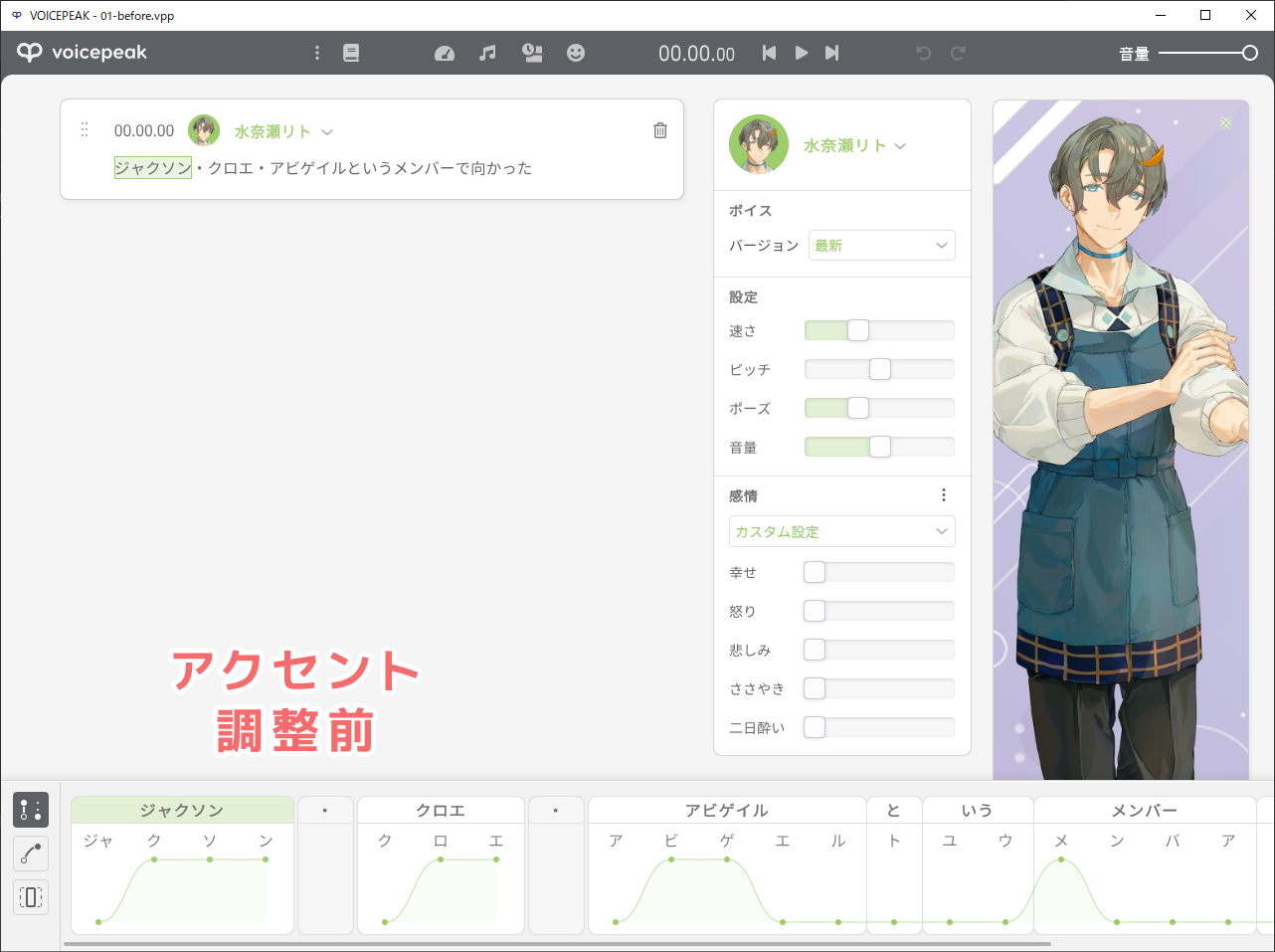
Task: Open the block narrator dropdown 水奈瀬リト
Action: click(283, 131)
